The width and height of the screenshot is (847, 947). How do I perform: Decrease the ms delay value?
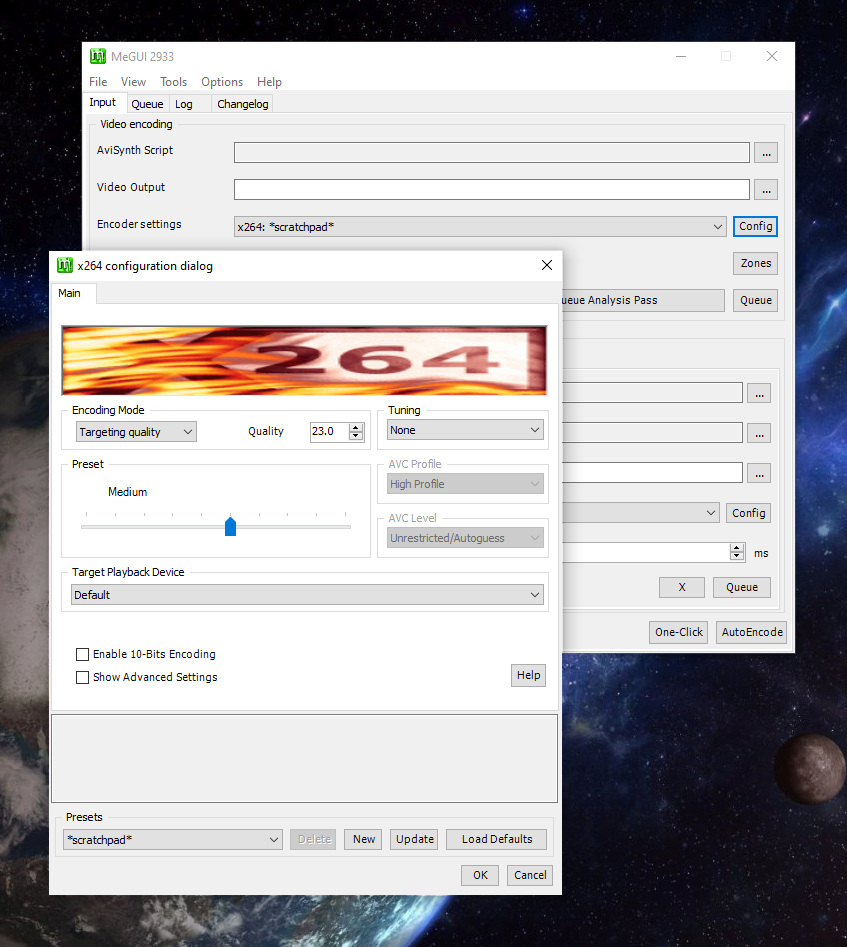point(736,556)
